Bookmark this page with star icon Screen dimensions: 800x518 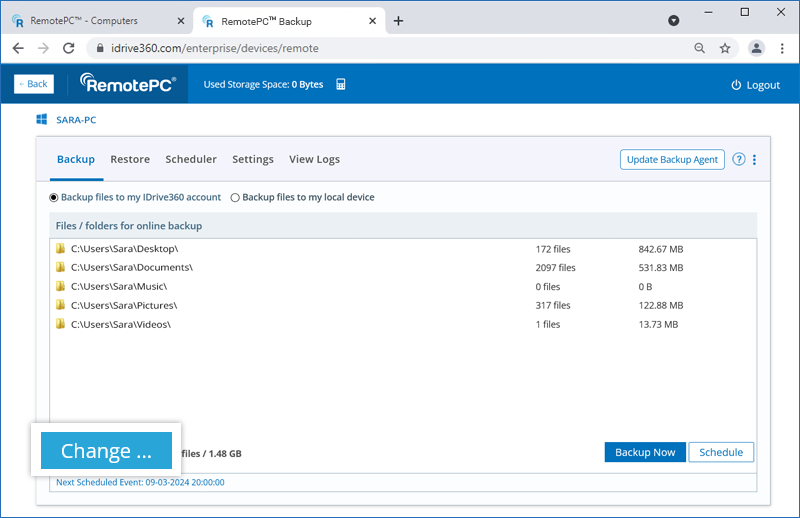pyautogui.click(x=725, y=48)
